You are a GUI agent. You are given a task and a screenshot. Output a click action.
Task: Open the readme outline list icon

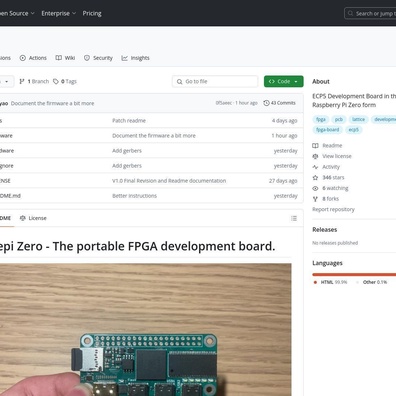[x=294, y=218]
